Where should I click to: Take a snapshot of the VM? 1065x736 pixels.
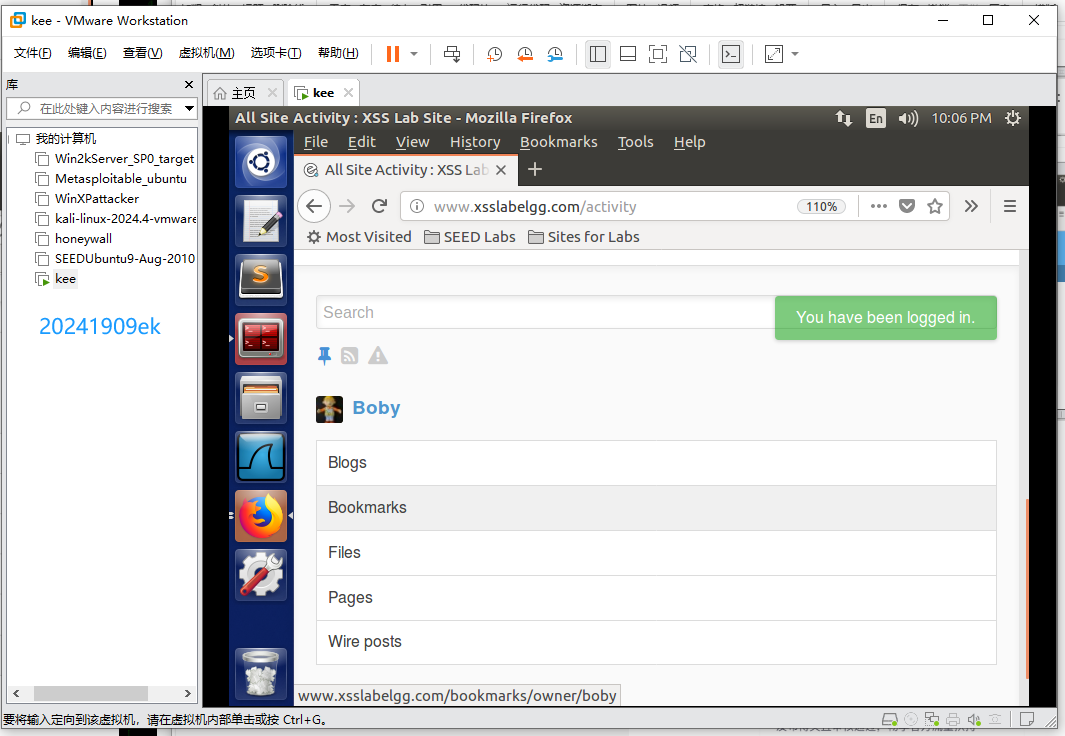(494, 54)
